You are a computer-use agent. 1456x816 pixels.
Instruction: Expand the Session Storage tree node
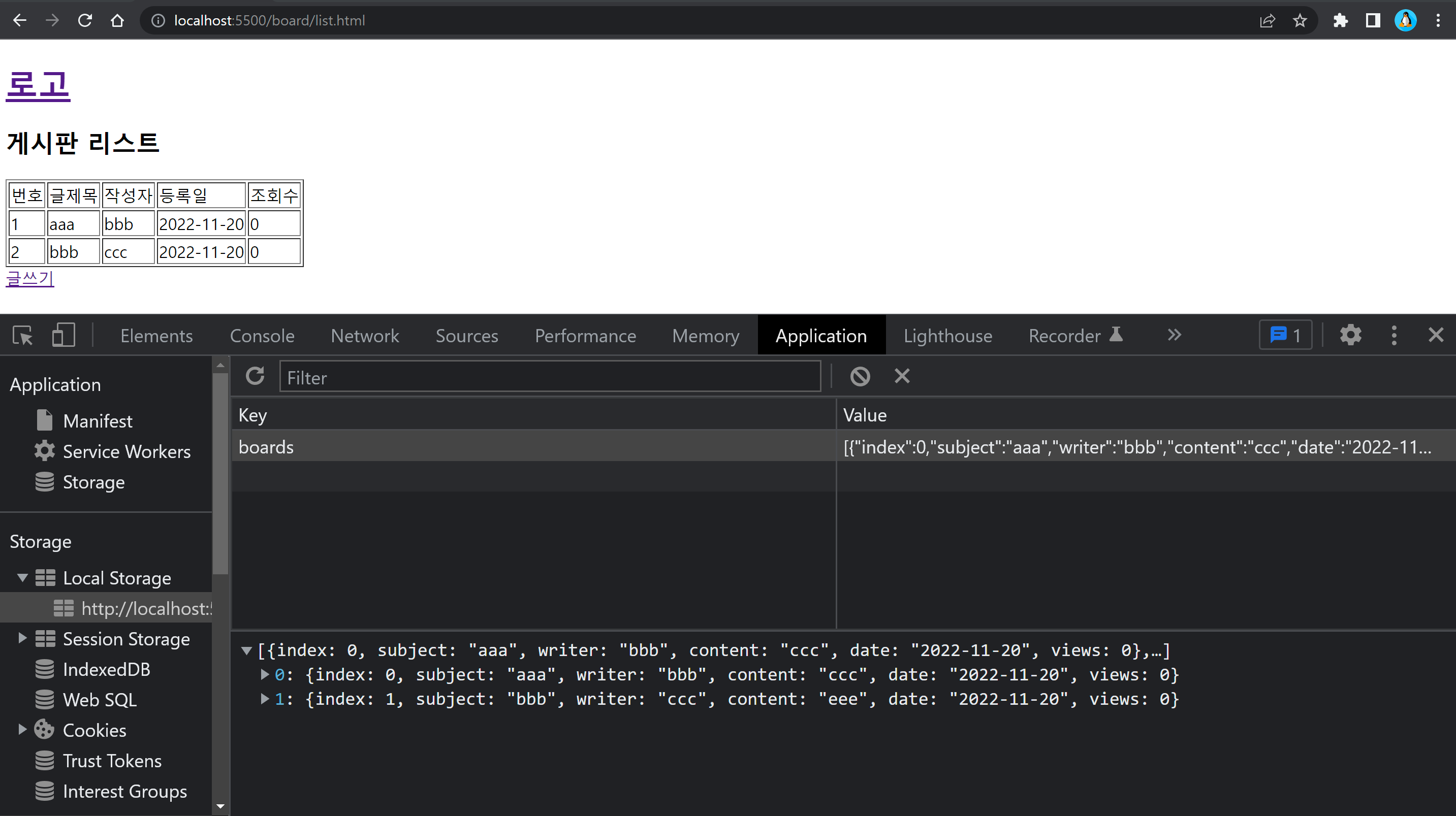click(23, 639)
